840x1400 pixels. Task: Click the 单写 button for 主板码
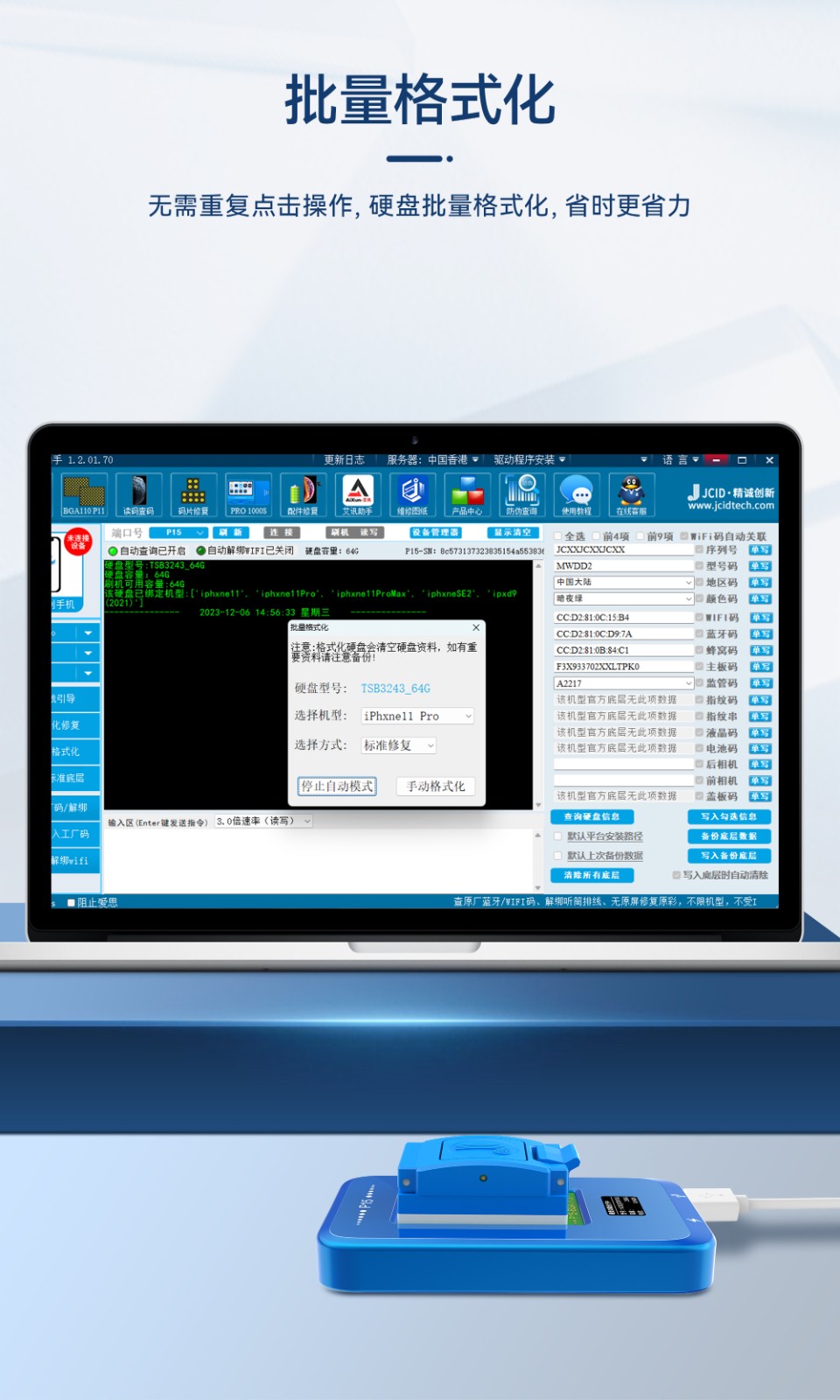[x=760, y=667]
